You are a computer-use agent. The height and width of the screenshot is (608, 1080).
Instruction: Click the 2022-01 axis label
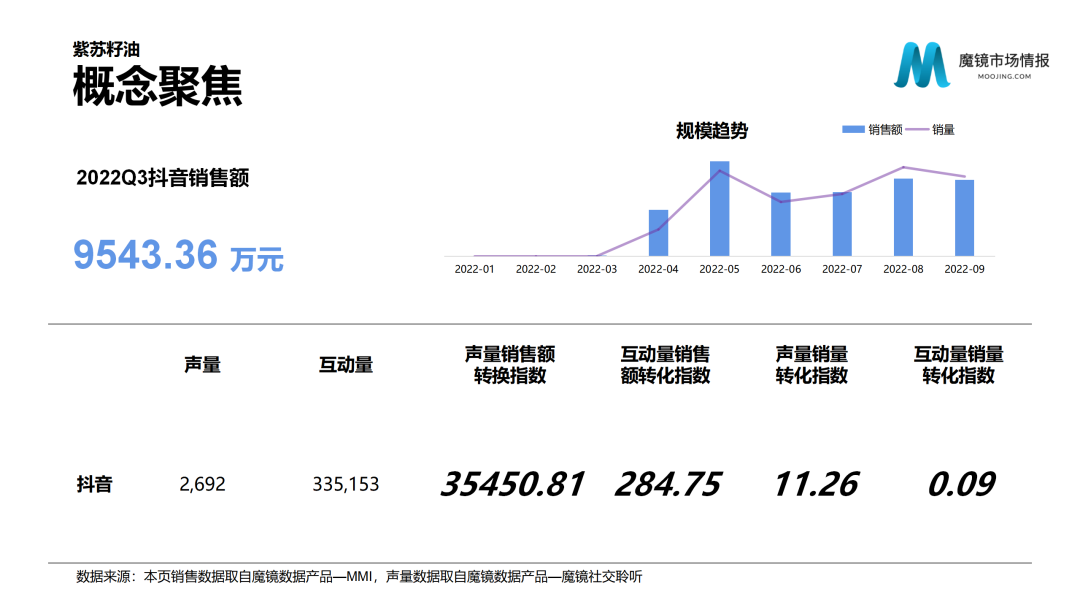[475, 269]
